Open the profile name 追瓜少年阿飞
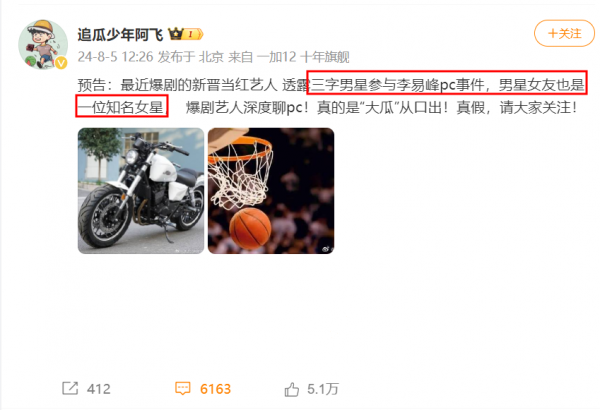 120,34
